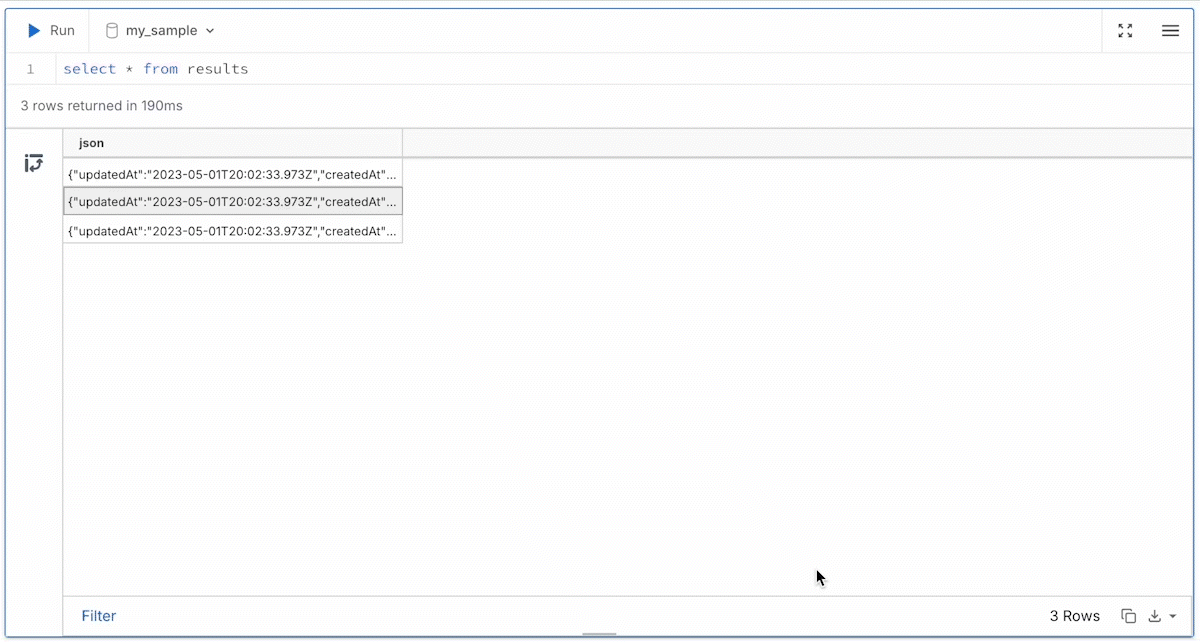Viewport: 1200px width, 642px height.
Task: Expand the download options arrow
Action: pyautogui.click(x=1173, y=617)
